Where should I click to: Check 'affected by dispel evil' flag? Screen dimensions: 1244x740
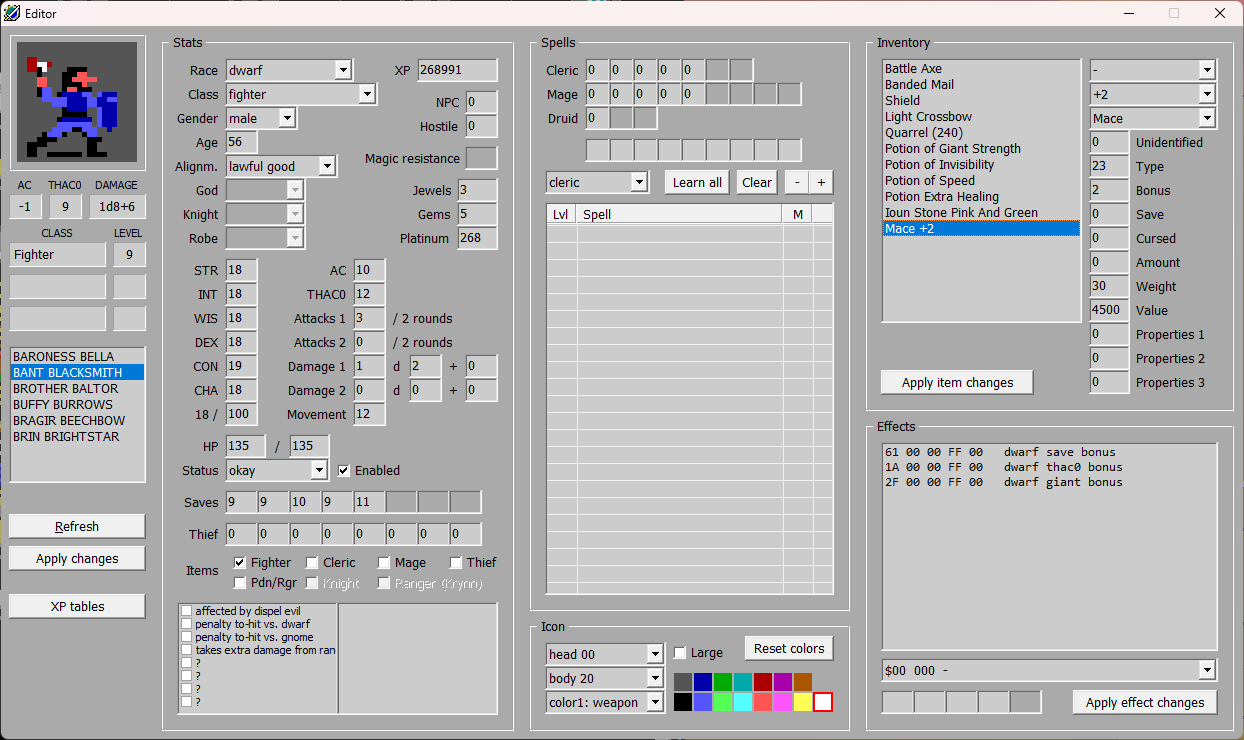click(186, 611)
